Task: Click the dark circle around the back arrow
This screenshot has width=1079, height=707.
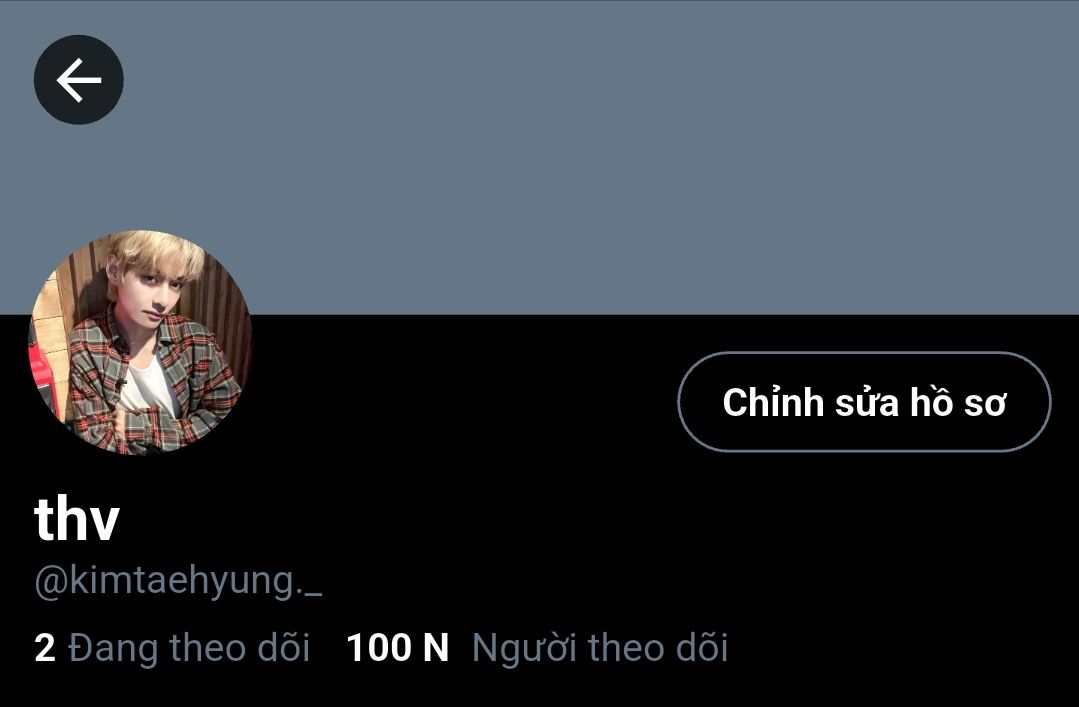Action: [78, 80]
